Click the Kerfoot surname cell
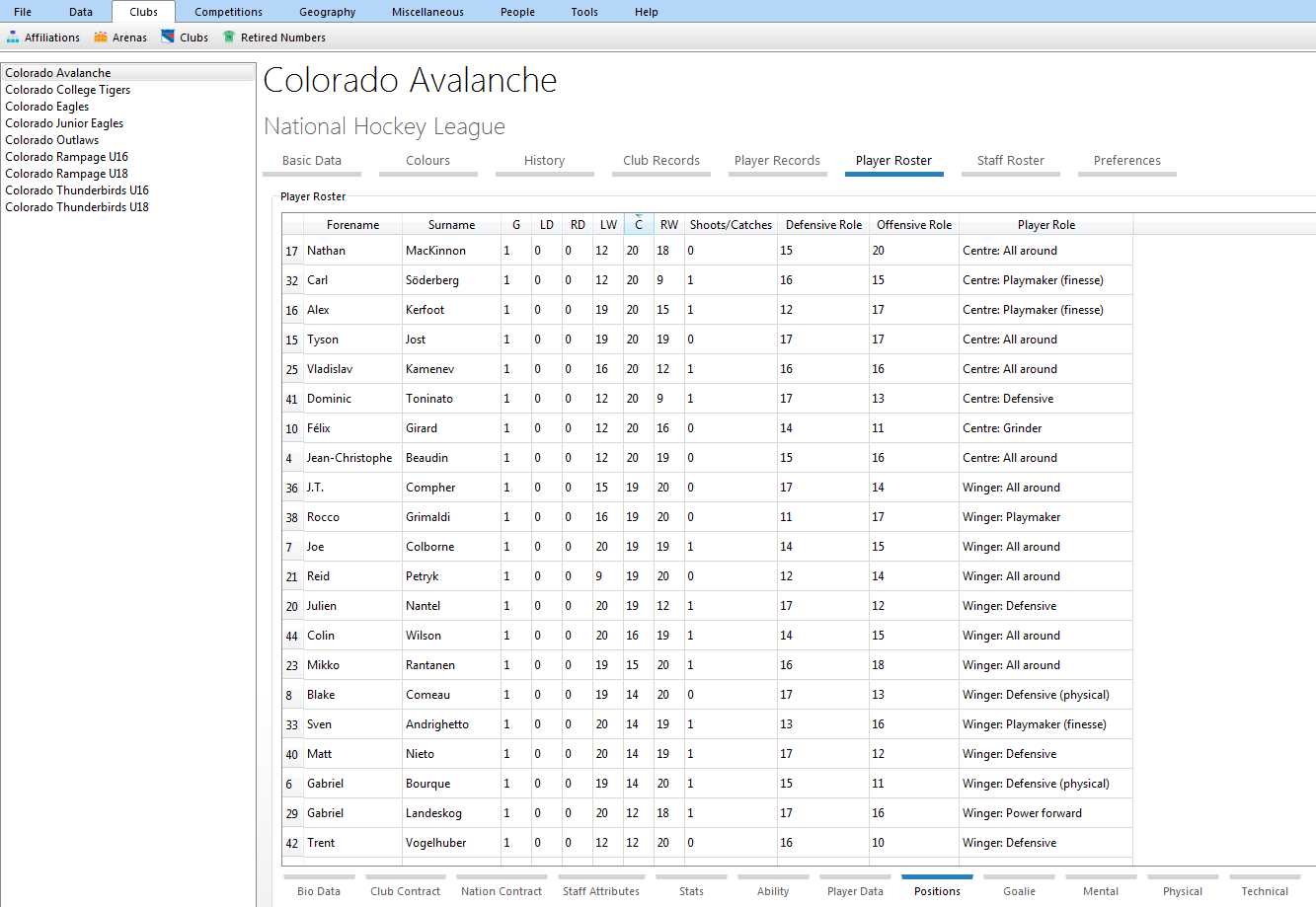 (451, 310)
